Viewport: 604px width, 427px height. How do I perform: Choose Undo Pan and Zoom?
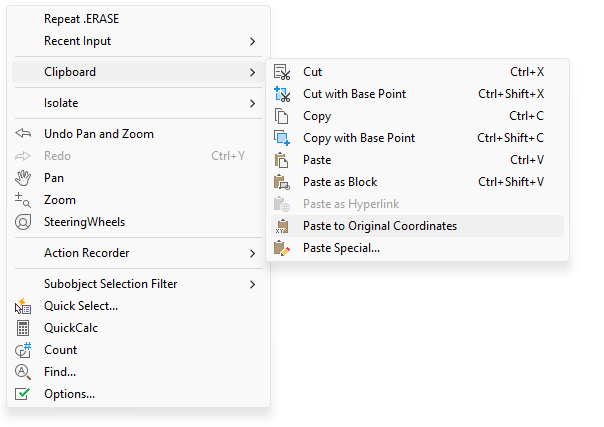(x=99, y=134)
